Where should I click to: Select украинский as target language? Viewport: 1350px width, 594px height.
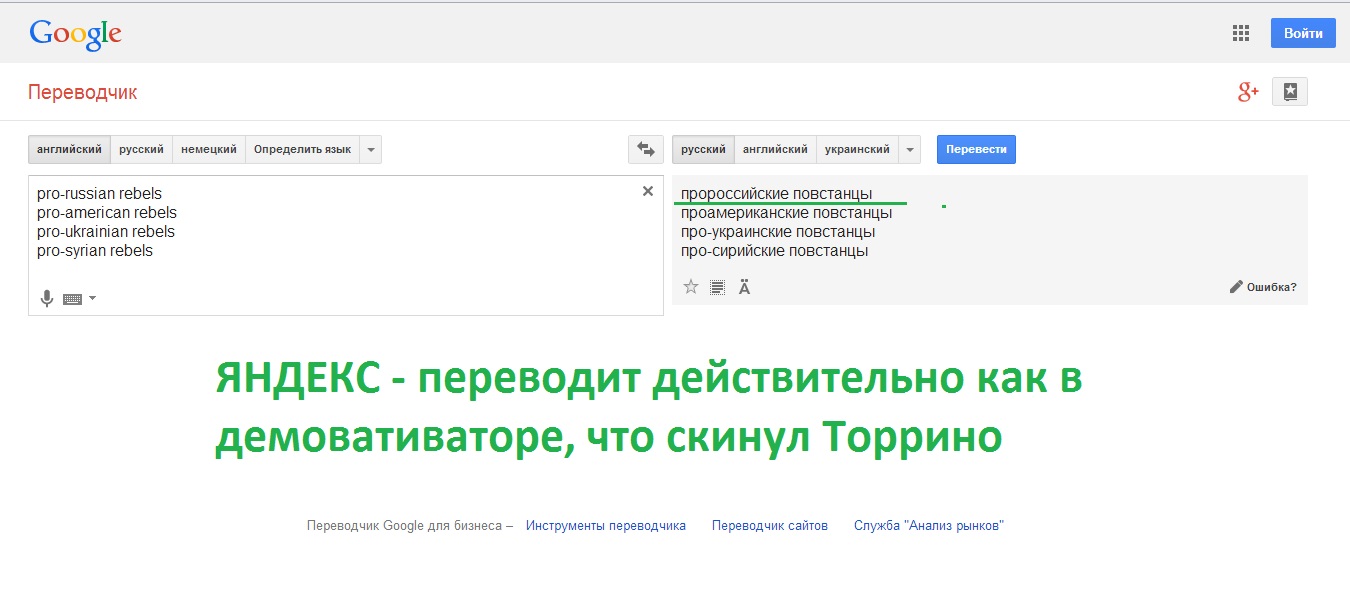click(857, 150)
